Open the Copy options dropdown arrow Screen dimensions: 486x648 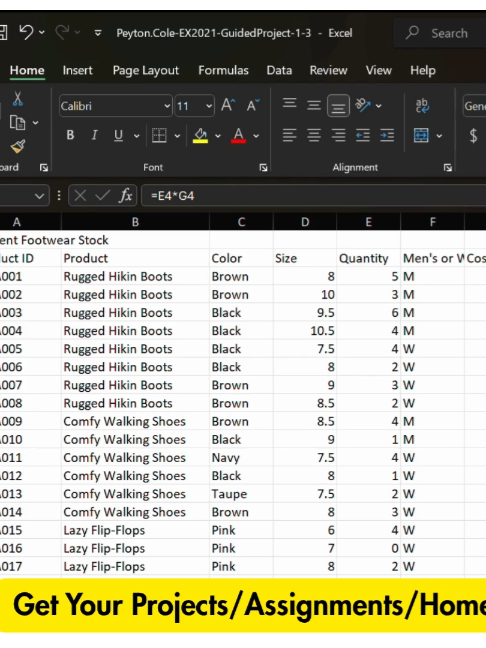(36, 123)
